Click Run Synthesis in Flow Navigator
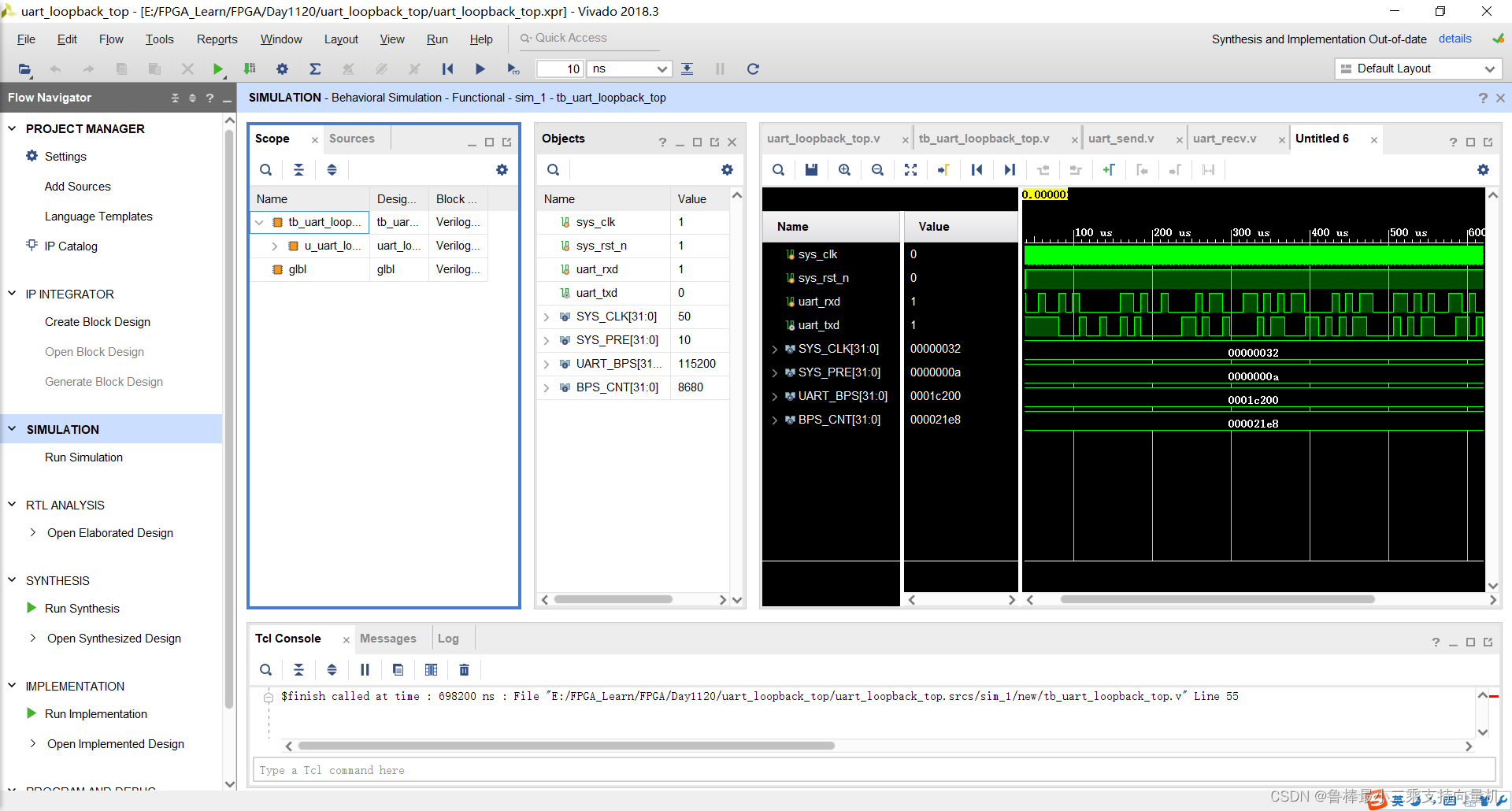This screenshot has height=811, width=1512. (82, 609)
